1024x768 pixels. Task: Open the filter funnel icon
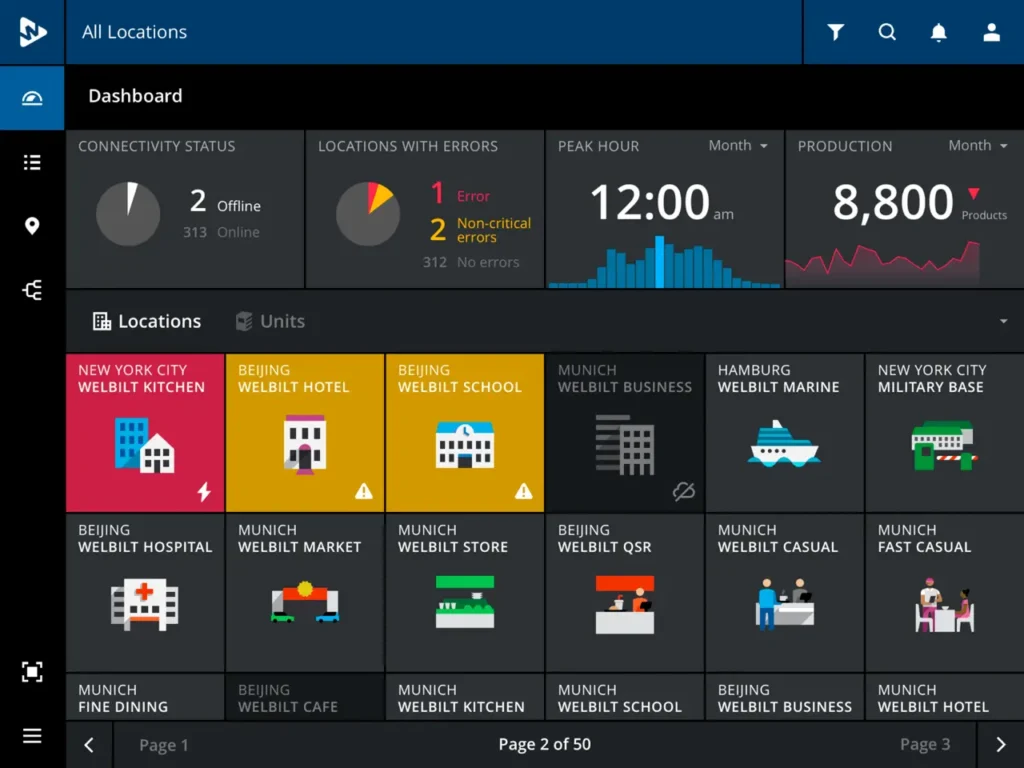pyautogui.click(x=835, y=32)
